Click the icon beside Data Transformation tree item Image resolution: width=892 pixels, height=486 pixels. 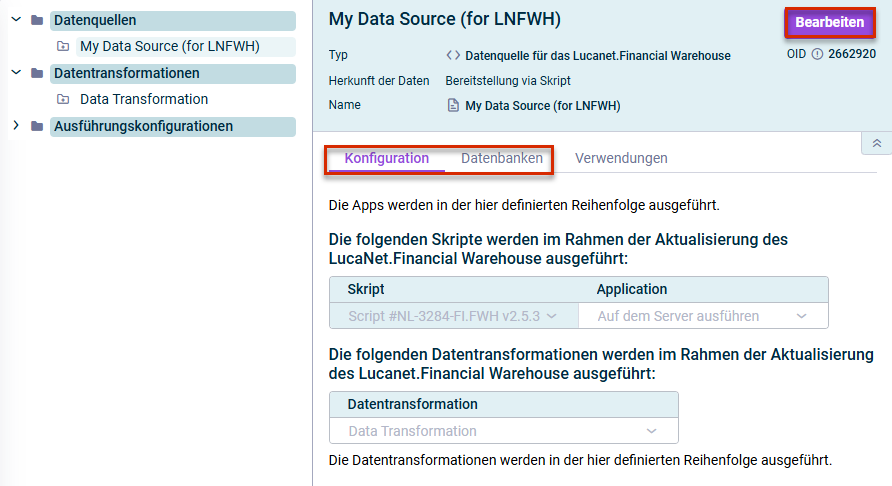coord(63,100)
